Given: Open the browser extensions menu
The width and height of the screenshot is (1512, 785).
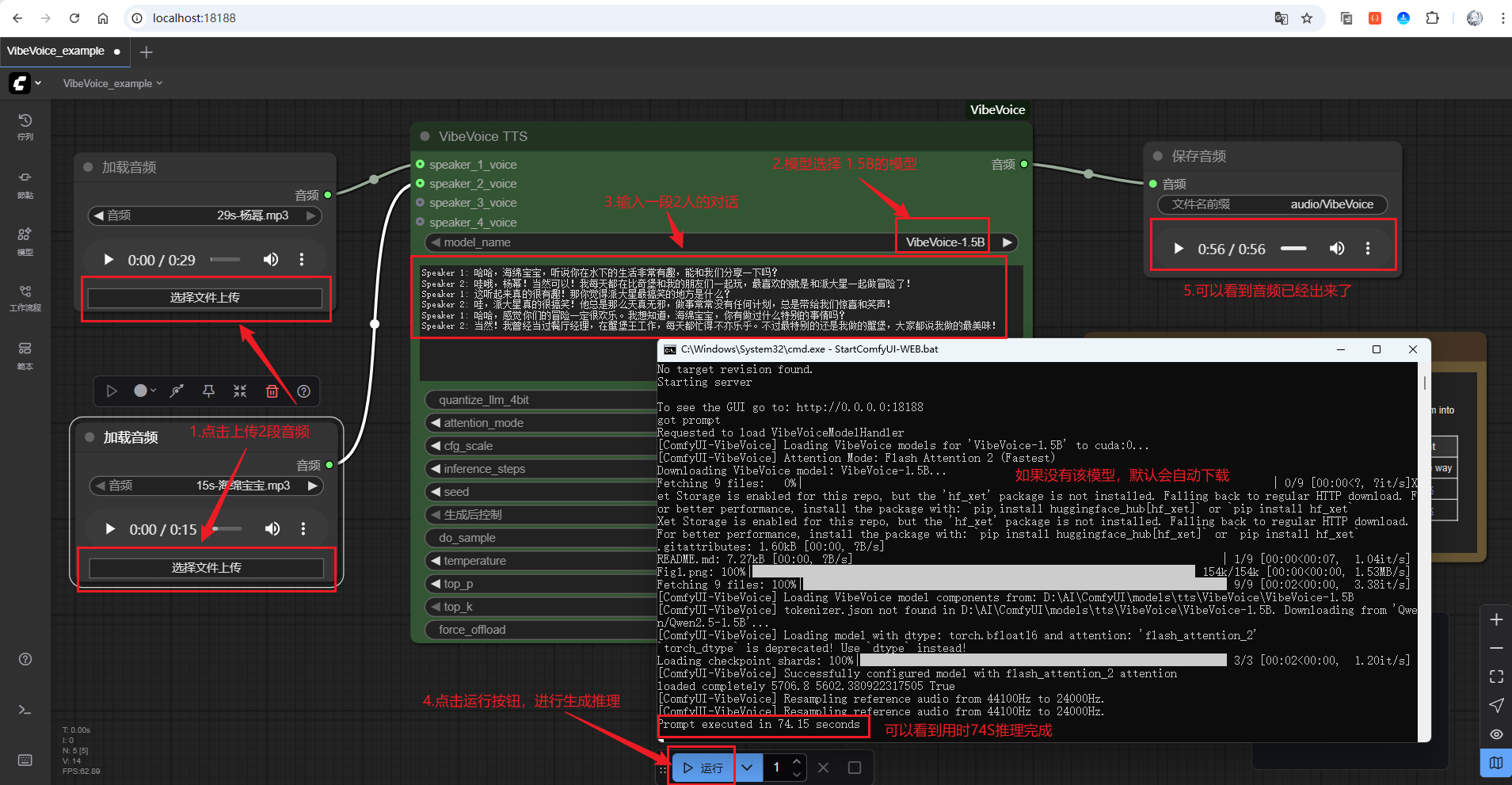Looking at the screenshot, I should tap(1432, 18).
